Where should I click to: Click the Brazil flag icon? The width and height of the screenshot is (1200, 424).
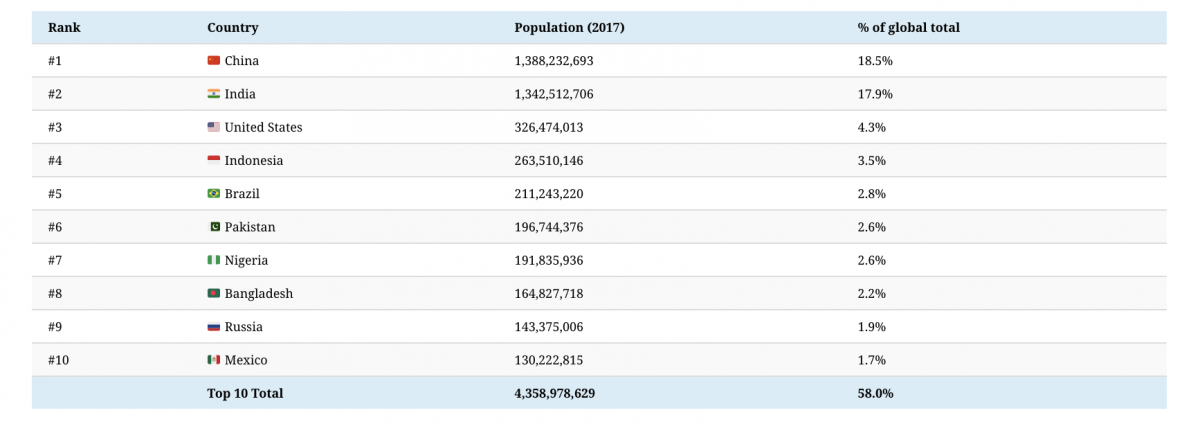point(213,194)
